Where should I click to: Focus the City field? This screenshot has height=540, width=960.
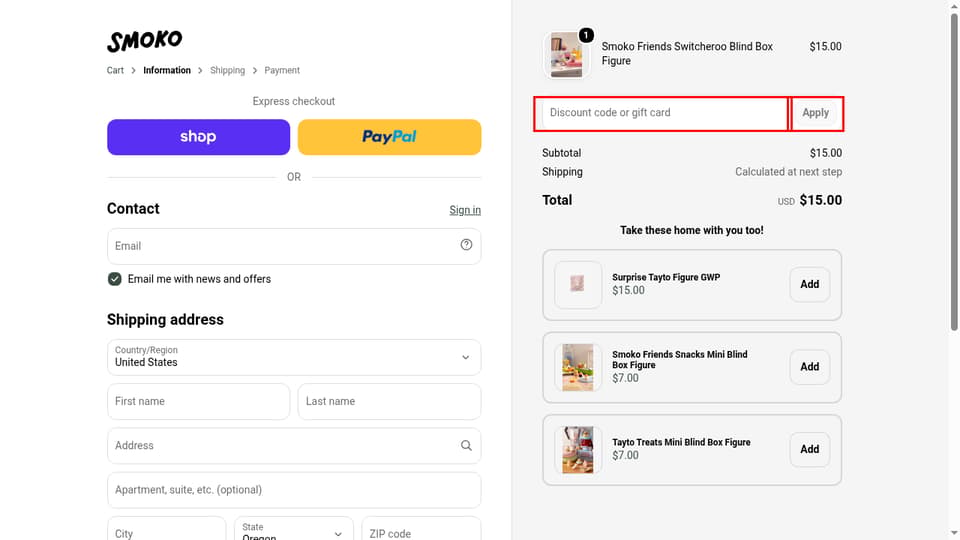pos(167,530)
